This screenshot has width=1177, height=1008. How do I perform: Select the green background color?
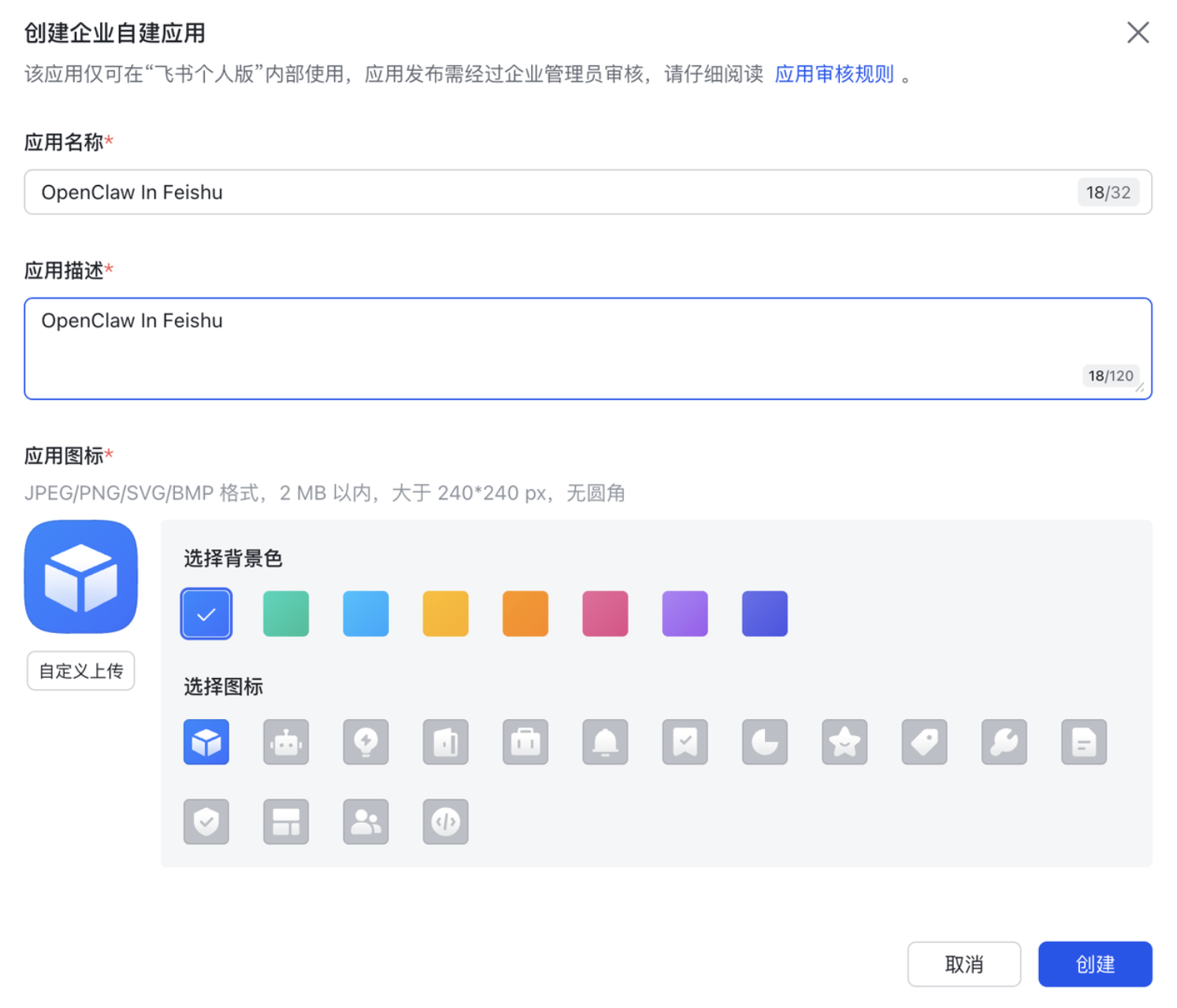click(286, 613)
